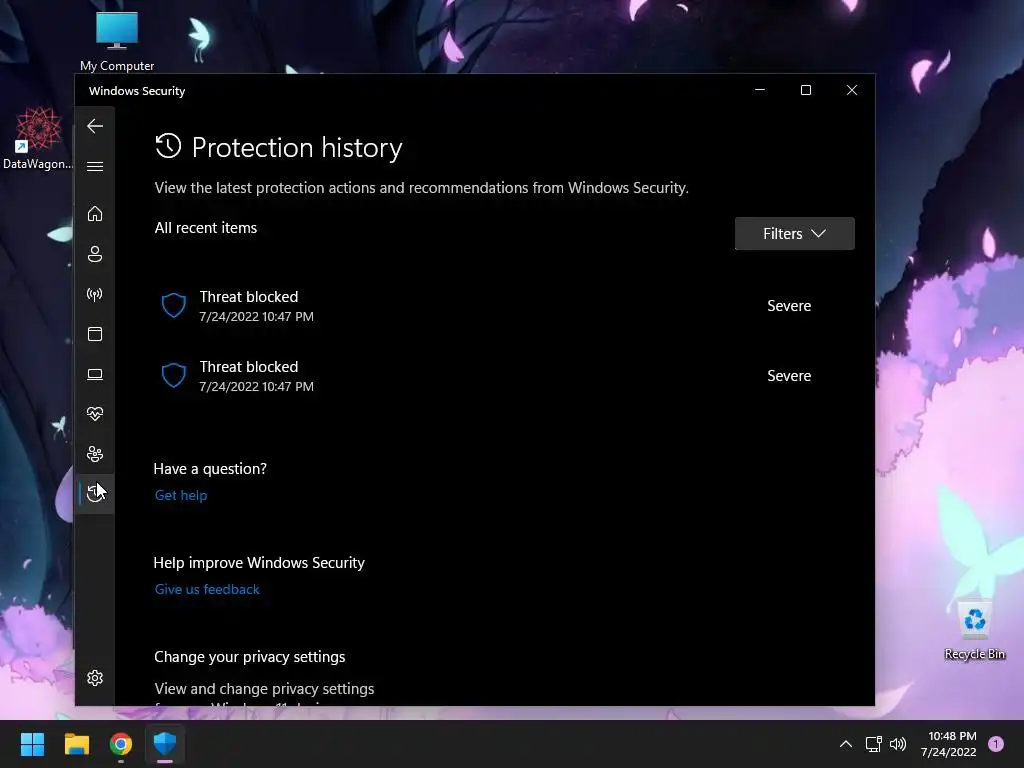Open notification badge in taskbar
The image size is (1024, 768).
click(996, 744)
